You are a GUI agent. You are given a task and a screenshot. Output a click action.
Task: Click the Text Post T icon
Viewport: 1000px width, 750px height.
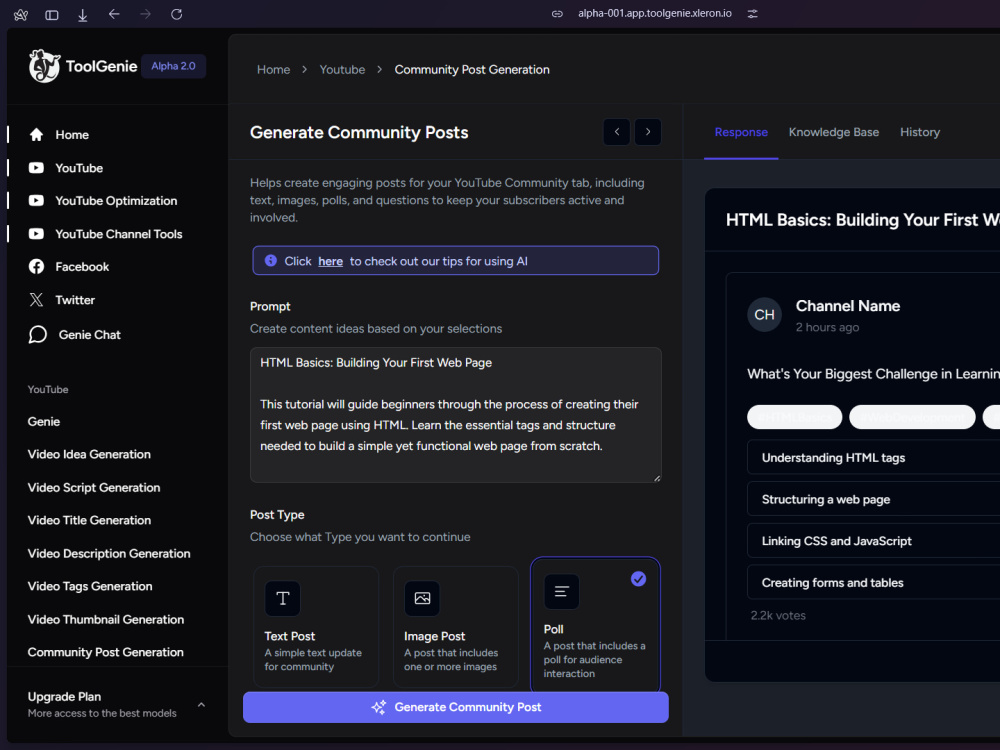tap(283, 598)
